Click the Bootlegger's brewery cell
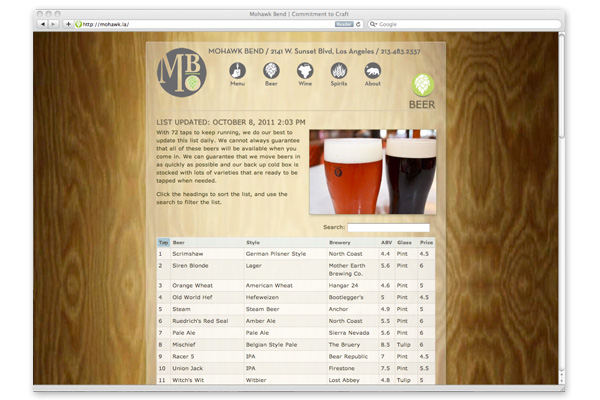This screenshot has height=400, width=600. tap(346, 297)
